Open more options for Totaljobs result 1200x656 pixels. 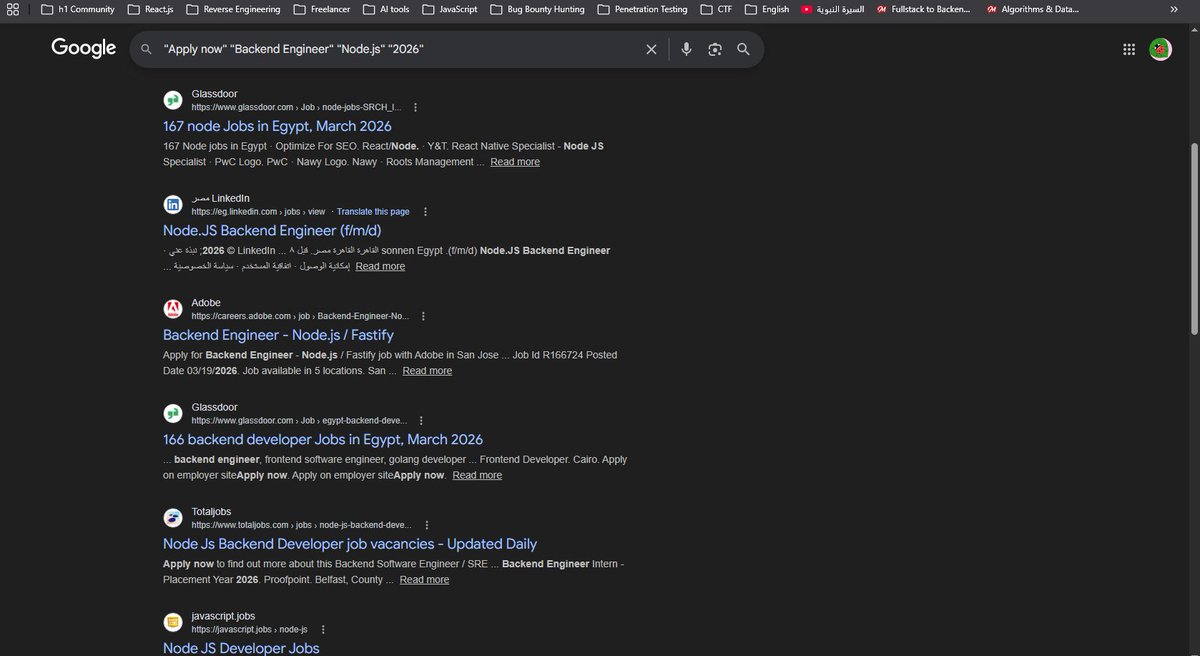426,525
